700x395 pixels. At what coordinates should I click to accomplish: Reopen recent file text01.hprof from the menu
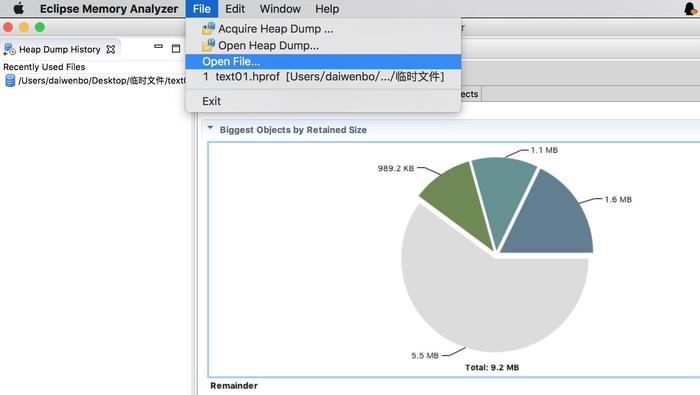pos(323,77)
